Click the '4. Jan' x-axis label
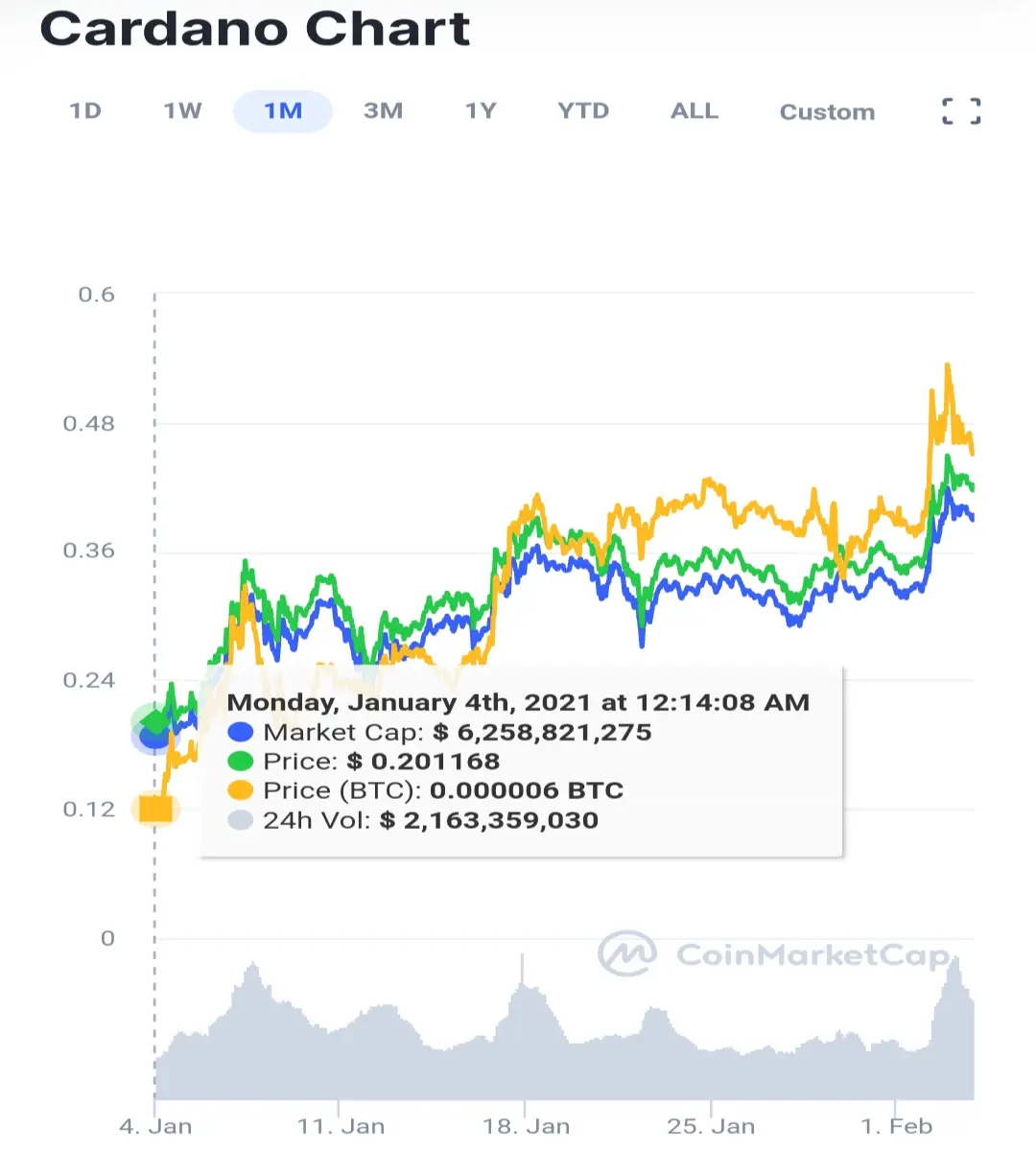The image size is (1036, 1151). click(155, 1126)
